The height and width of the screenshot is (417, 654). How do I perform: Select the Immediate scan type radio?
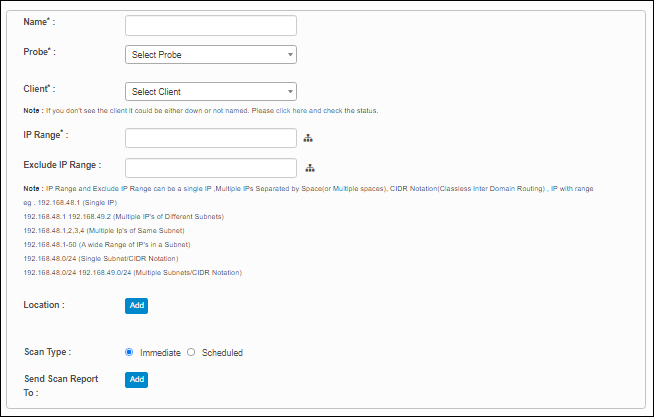129,352
